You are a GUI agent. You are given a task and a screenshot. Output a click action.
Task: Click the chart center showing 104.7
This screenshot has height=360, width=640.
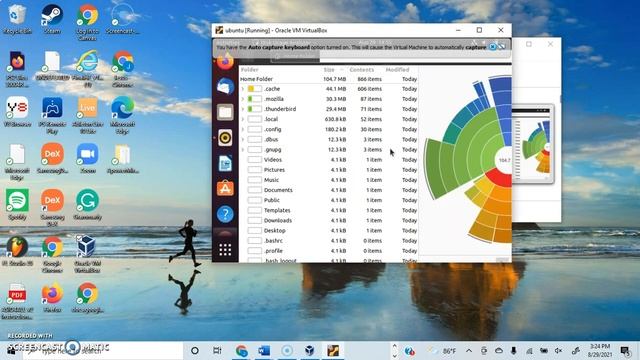click(504, 160)
